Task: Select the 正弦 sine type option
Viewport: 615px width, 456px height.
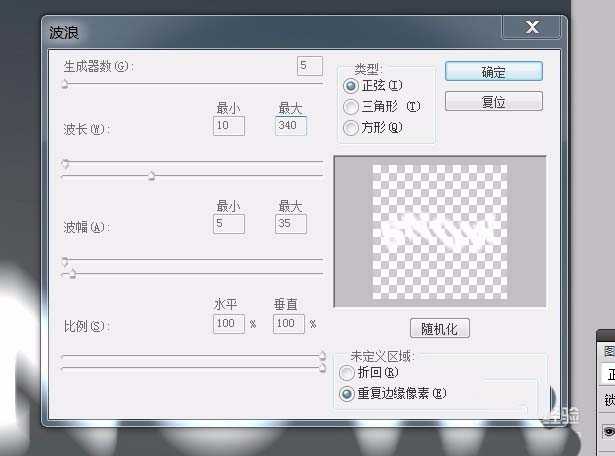Action: pyautogui.click(x=351, y=86)
